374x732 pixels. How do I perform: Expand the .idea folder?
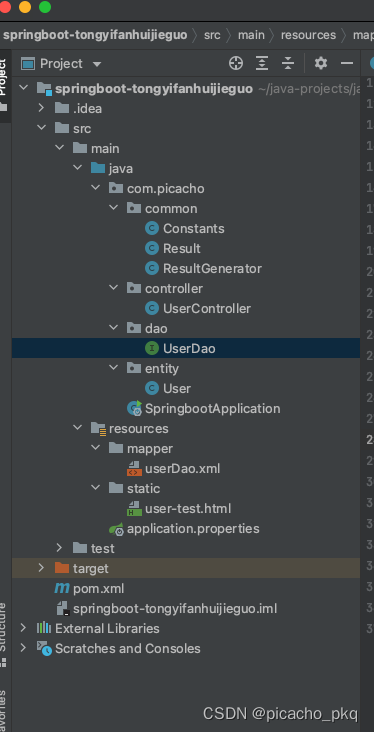coord(41,108)
